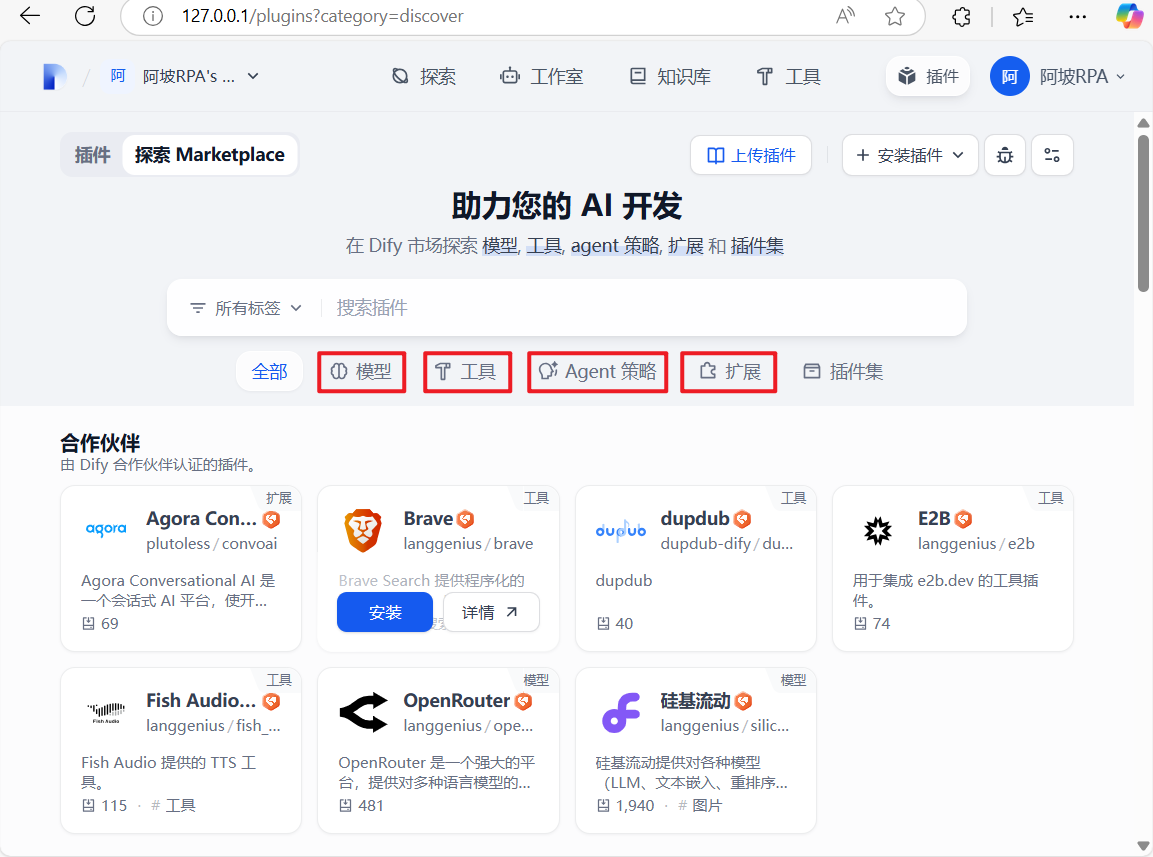The image size is (1153, 857).
Task: Click the 模型 link in the subtitle
Action: [x=500, y=246]
